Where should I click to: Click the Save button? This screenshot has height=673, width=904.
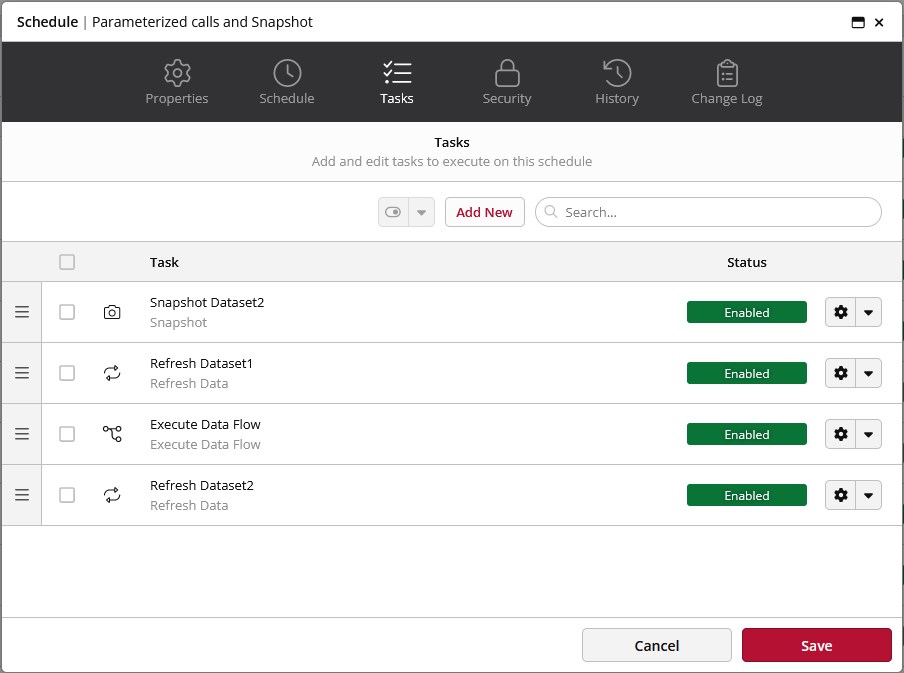816,645
